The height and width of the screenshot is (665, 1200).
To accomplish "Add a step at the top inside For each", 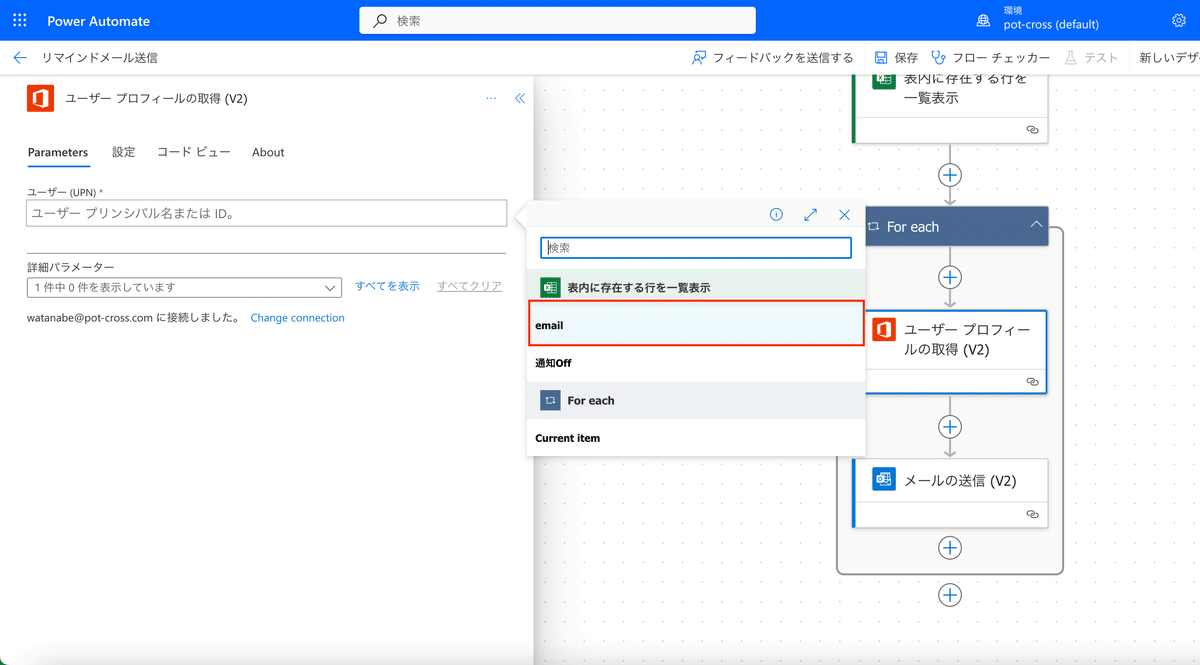I will (x=950, y=277).
